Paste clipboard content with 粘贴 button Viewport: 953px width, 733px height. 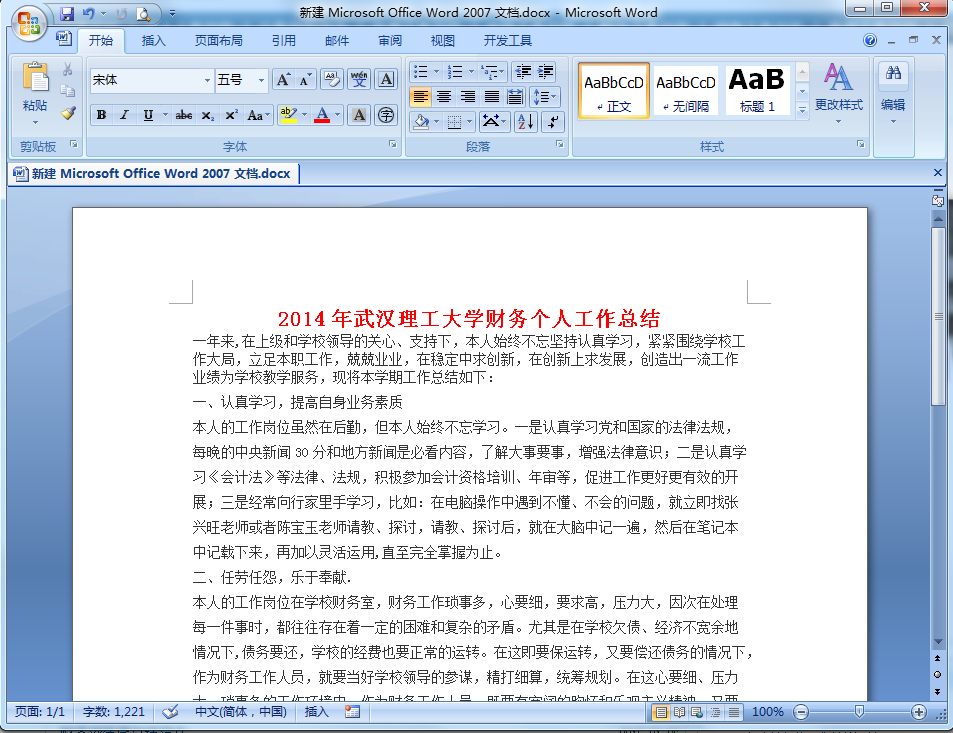point(35,94)
